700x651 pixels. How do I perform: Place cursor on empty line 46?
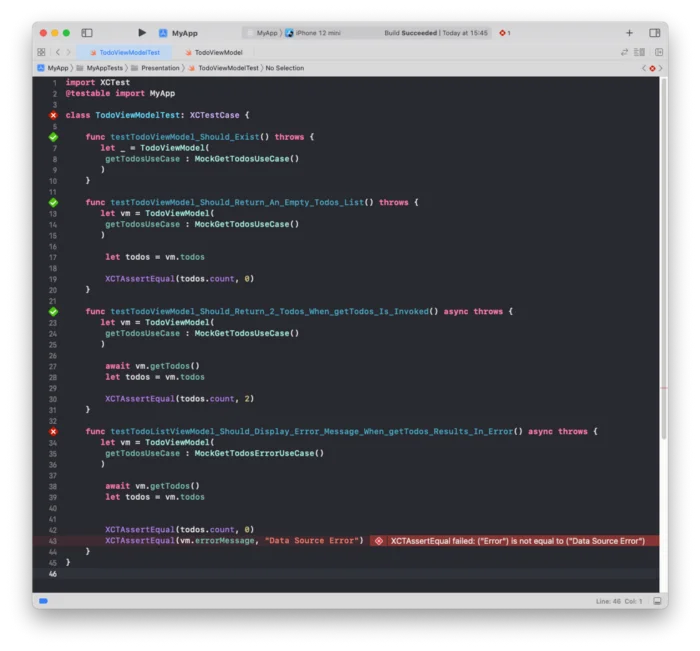pyautogui.click(x=346, y=574)
